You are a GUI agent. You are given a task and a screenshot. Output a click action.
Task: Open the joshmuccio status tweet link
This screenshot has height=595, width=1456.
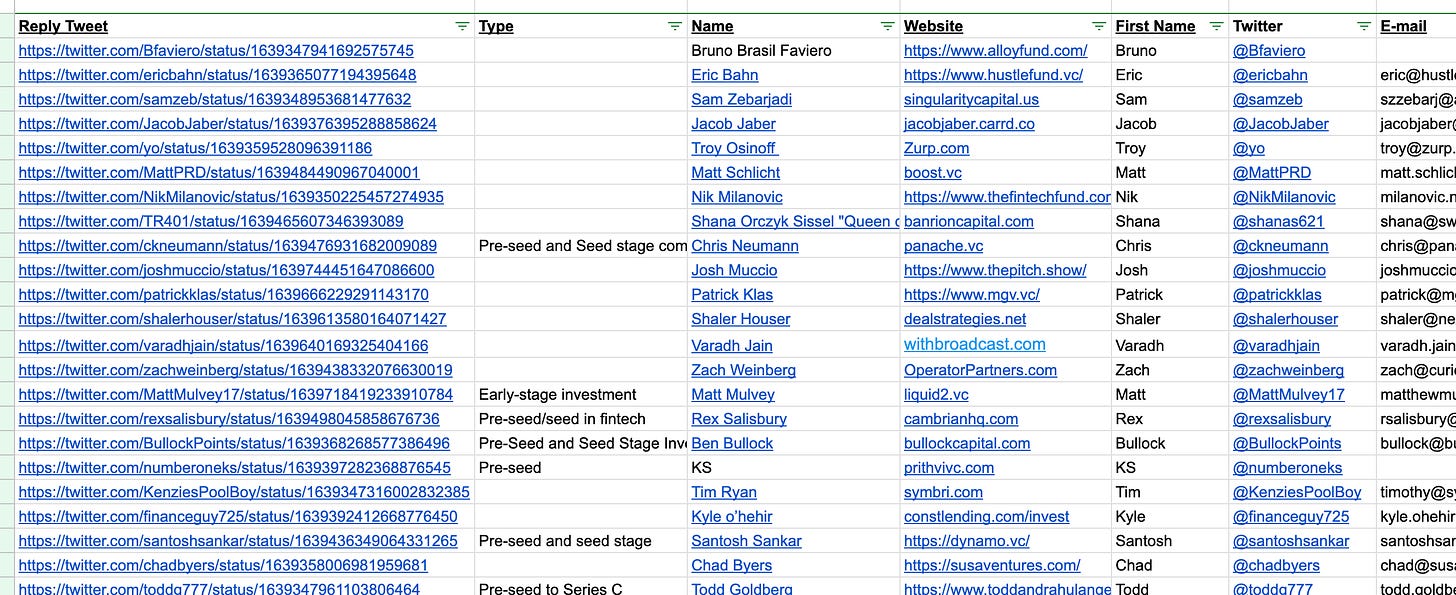pyautogui.click(x=227, y=270)
